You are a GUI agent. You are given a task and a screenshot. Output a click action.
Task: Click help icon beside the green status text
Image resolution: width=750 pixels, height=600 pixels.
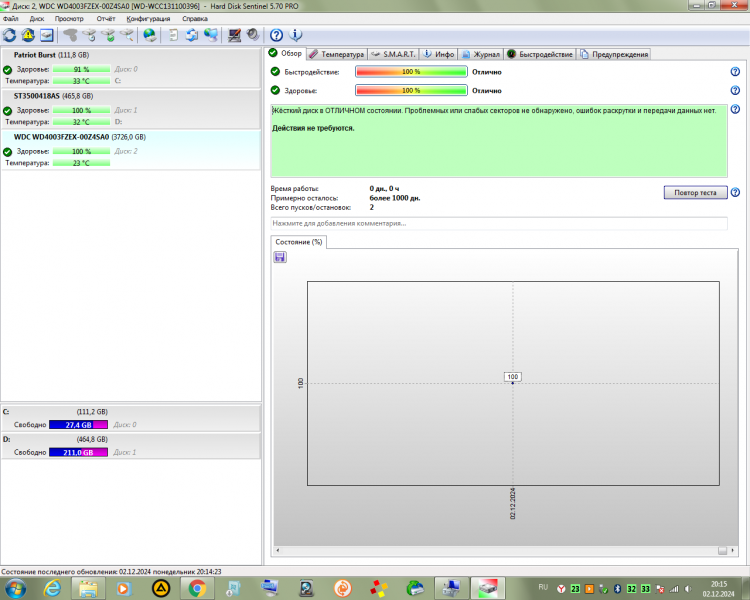click(x=735, y=109)
